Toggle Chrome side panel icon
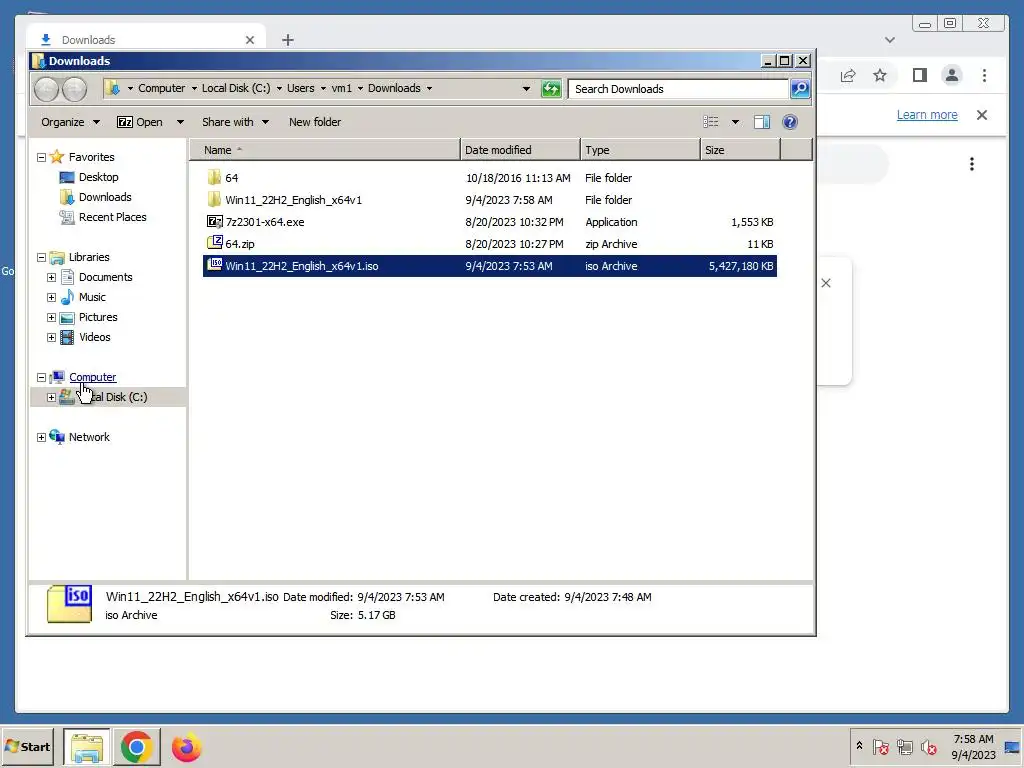1024x768 pixels. point(920,76)
